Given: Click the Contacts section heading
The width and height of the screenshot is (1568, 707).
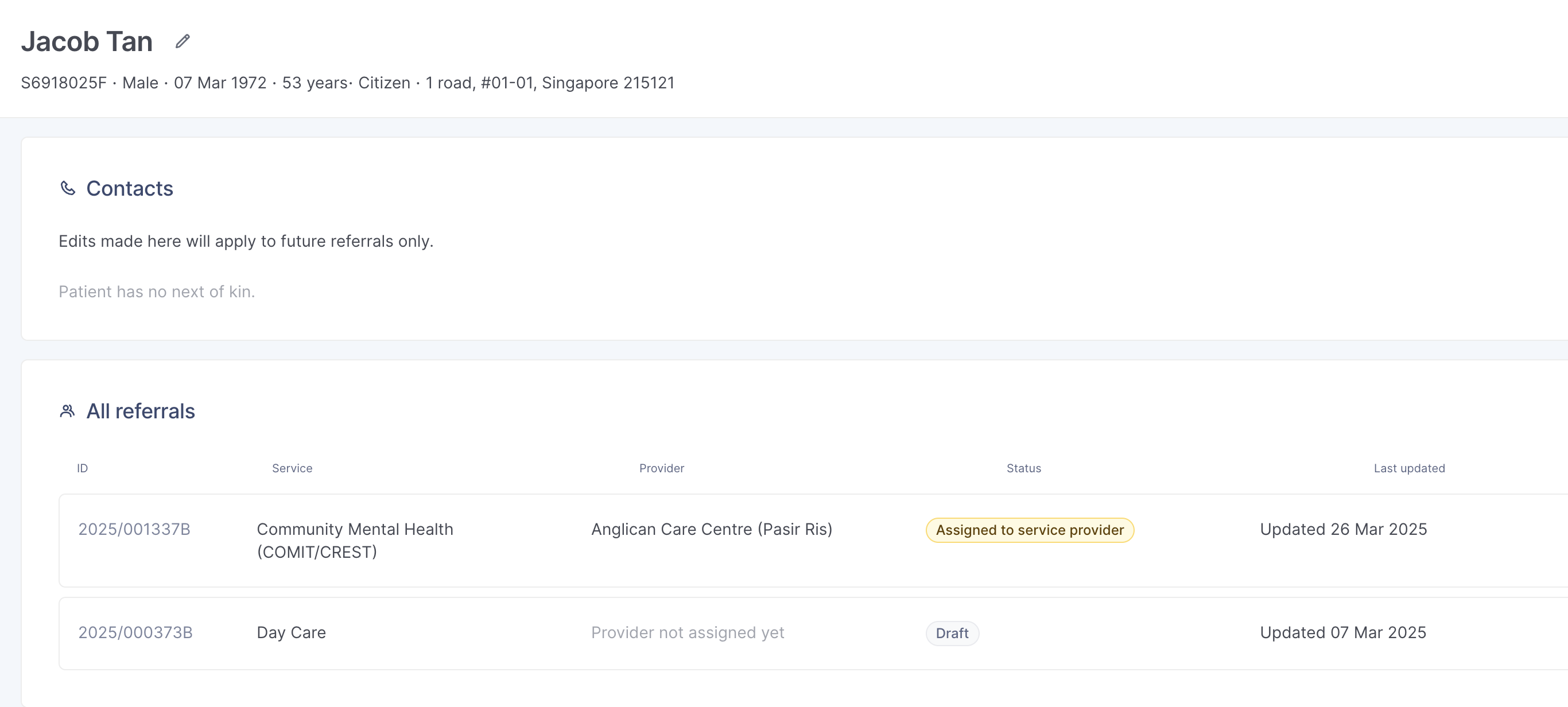Looking at the screenshot, I should (129, 189).
